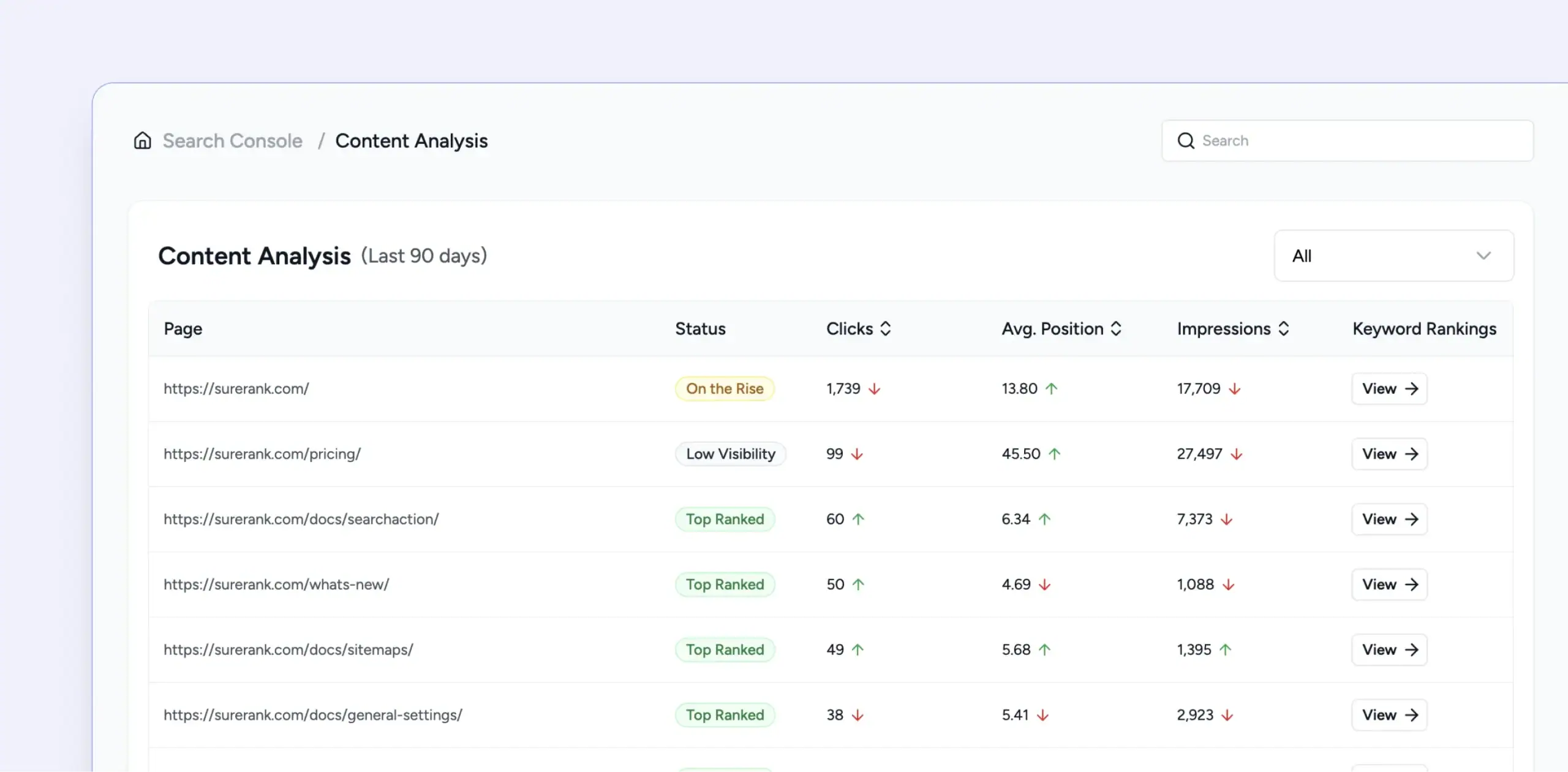Click the Content Analysis section heading
1568x772 pixels.
254,256
